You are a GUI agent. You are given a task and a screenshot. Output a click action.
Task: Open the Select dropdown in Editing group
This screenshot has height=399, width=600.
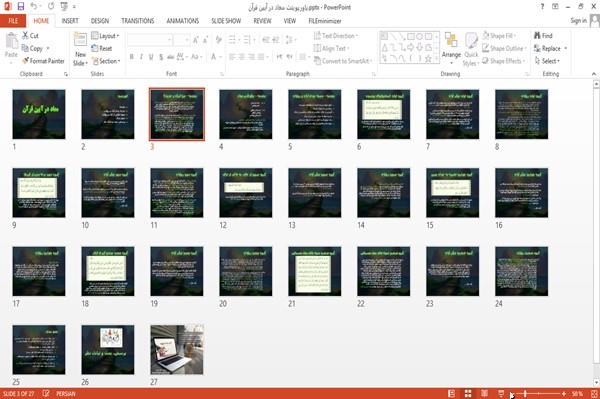click(x=547, y=61)
